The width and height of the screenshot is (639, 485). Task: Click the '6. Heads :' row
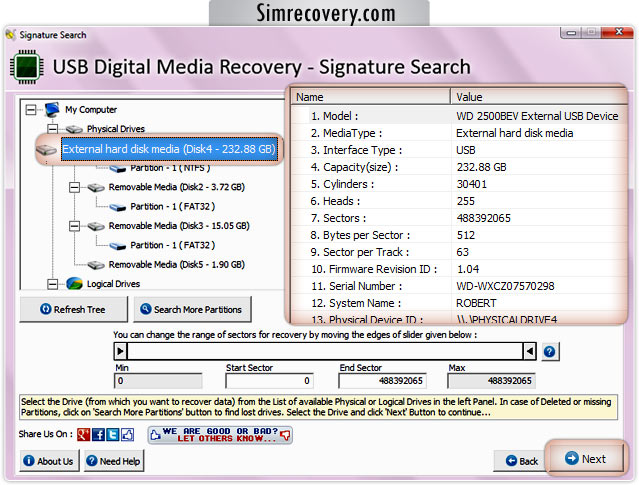pyautogui.click(x=459, y=201)
